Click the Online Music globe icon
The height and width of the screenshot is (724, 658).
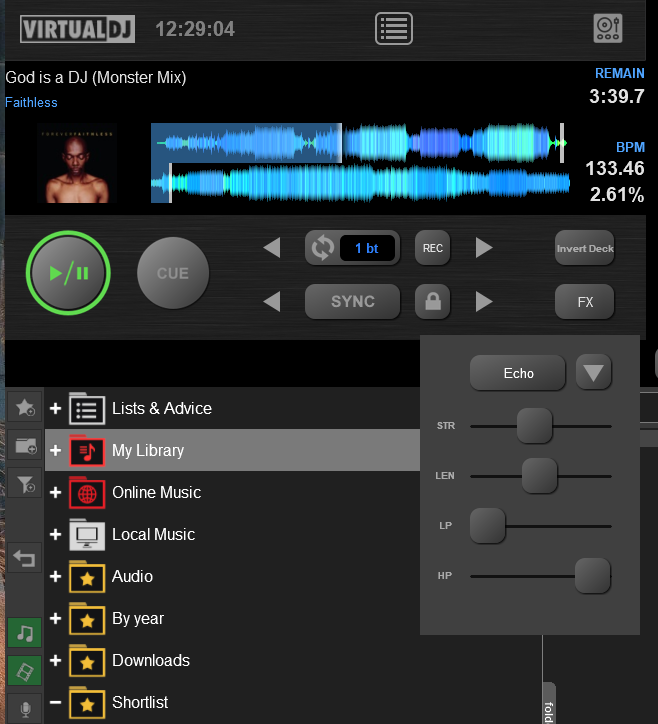pyautogui.click(x=87, y=493)
